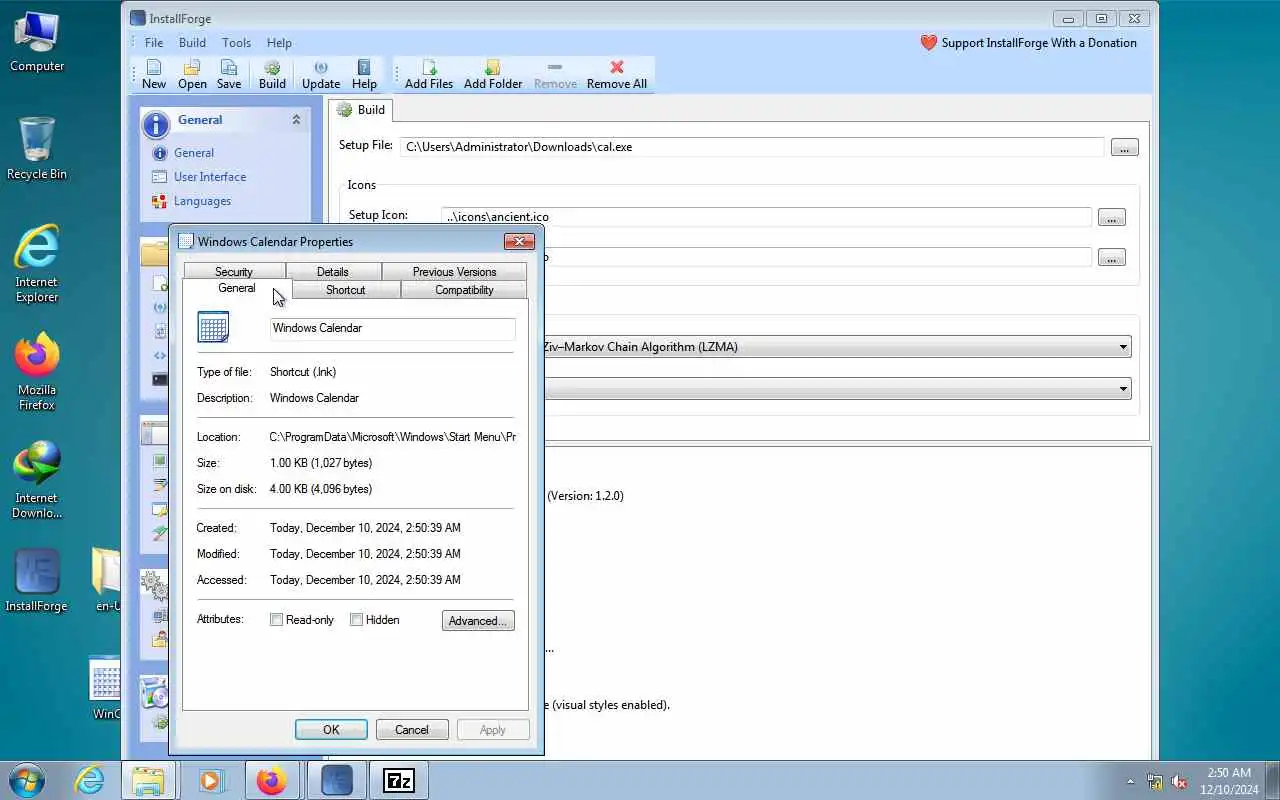Switch to Firefox in the taskbar

[x=272, y=780]
